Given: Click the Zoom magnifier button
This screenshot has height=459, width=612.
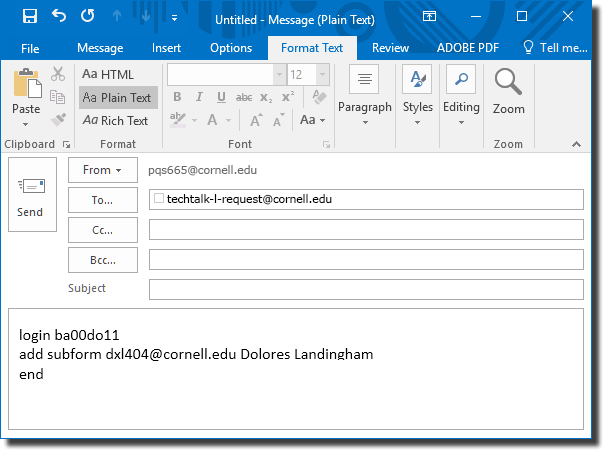Looking at the screenshot, I should [x=508, y=92].
